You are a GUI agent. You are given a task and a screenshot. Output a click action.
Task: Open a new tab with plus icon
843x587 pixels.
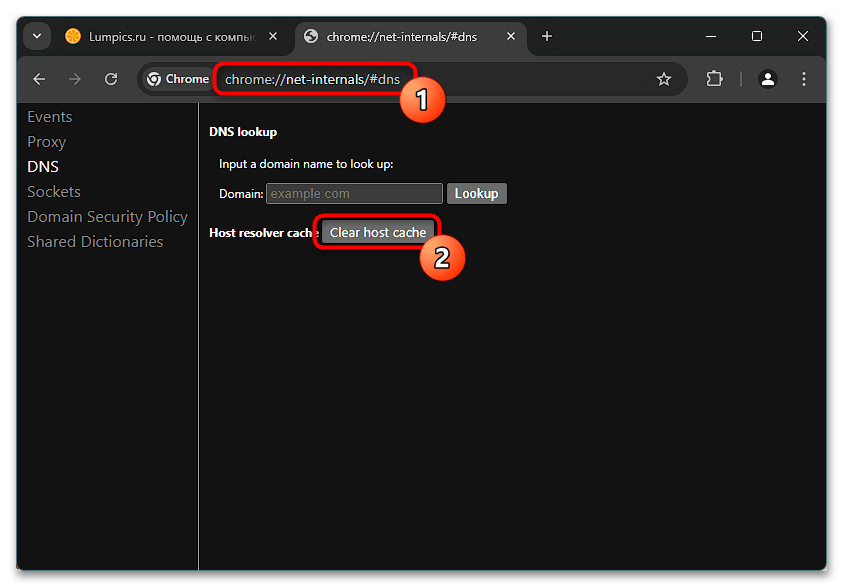point(547,37)
